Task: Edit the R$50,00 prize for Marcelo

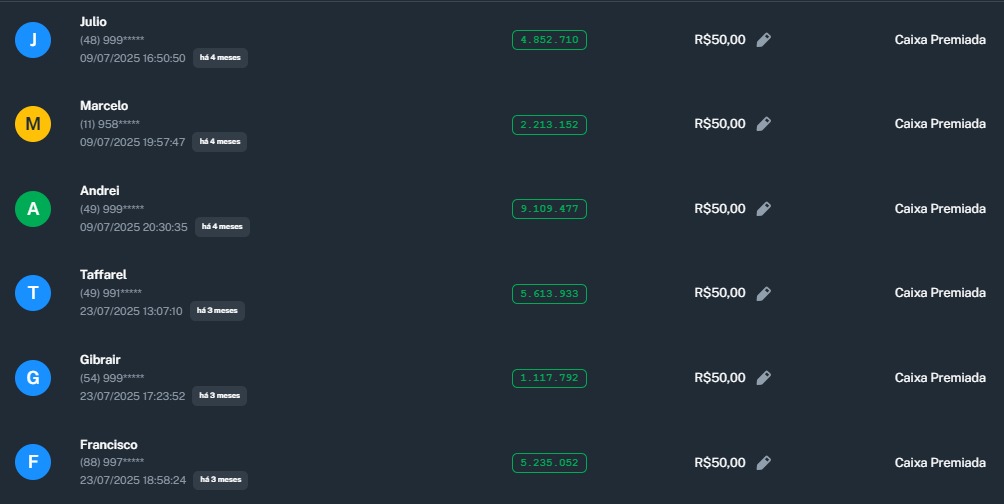Action: (x=763, y=124)
